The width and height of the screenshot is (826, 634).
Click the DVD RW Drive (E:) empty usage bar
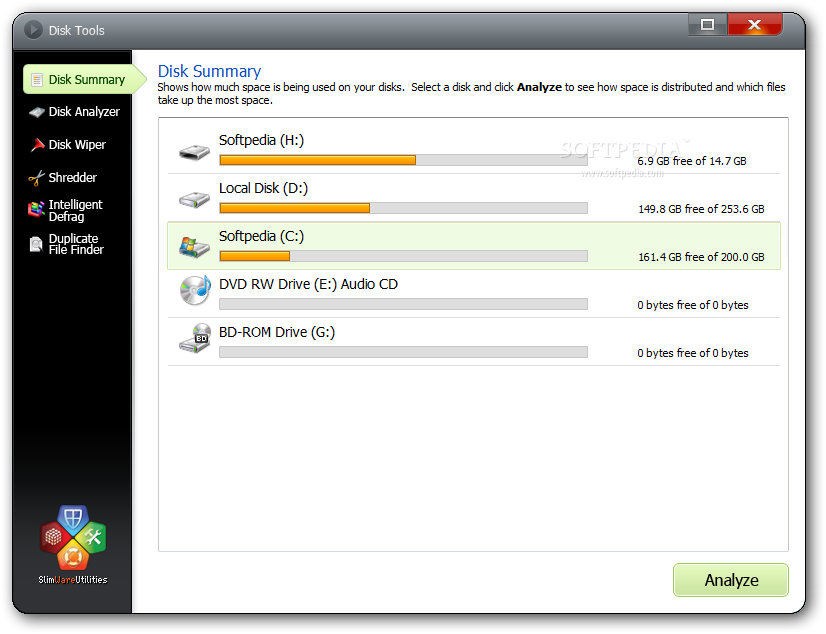click(x=404, y=304)
